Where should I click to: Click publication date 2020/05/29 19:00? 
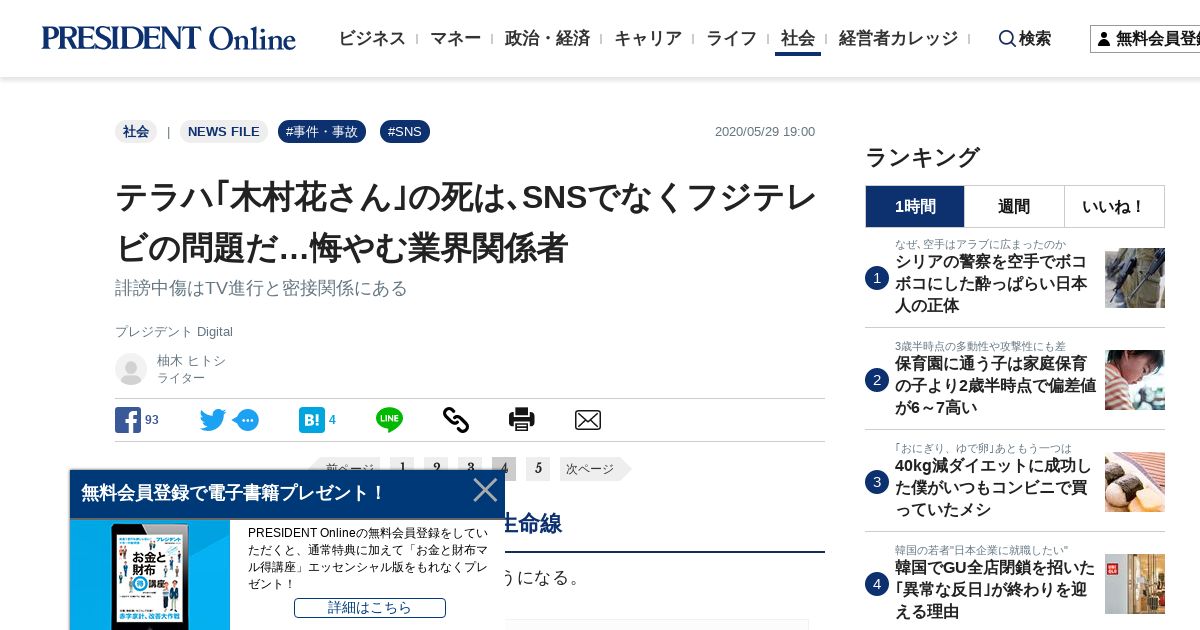(765, 132)
